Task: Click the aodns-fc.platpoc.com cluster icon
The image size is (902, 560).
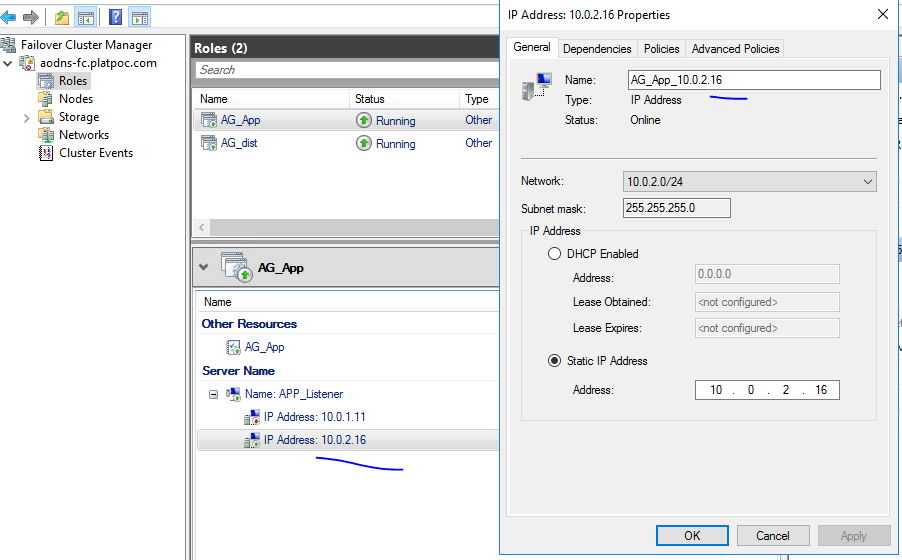Action: tap(27, 63)
